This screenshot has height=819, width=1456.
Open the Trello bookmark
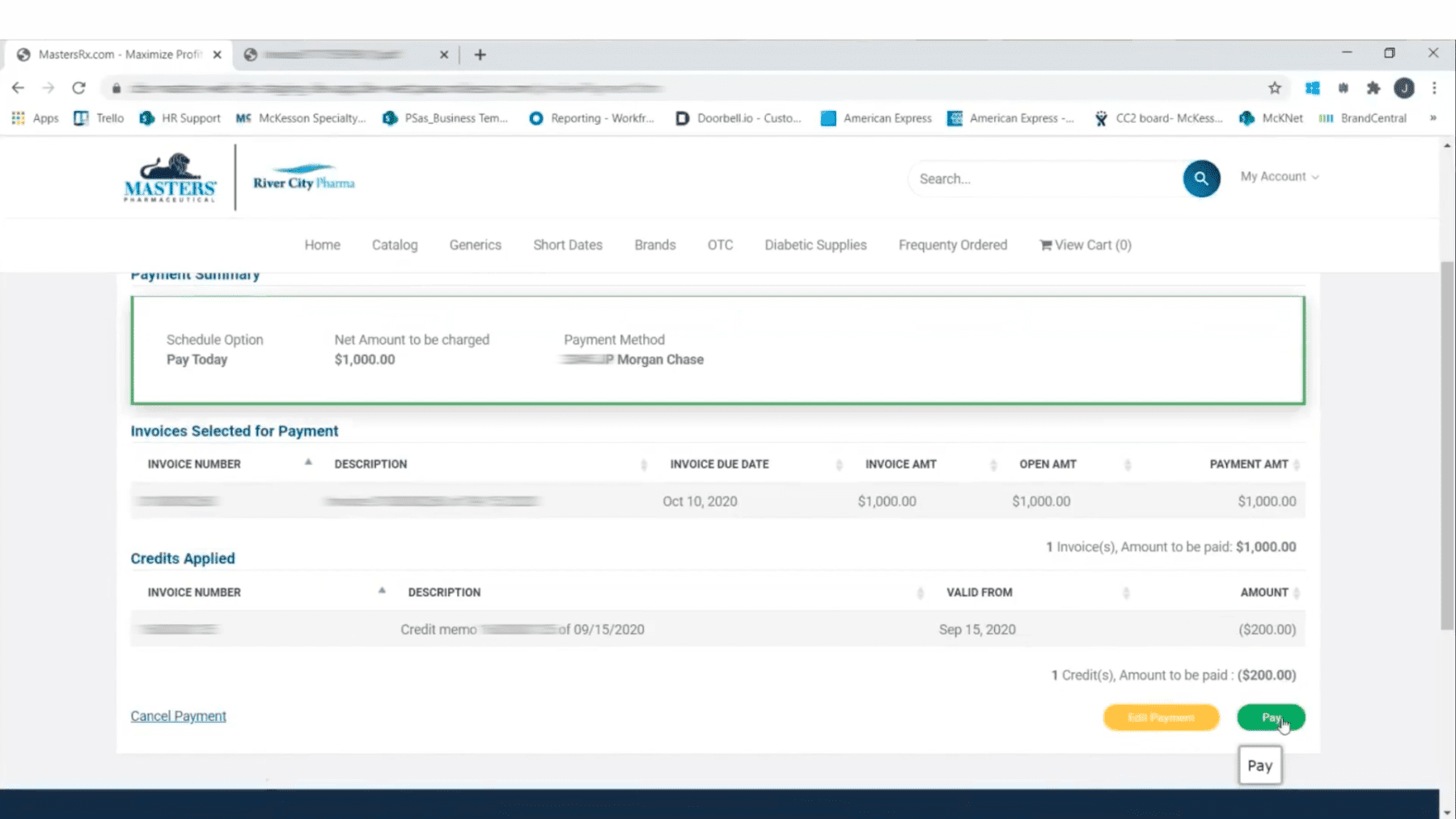coord(99,118)
